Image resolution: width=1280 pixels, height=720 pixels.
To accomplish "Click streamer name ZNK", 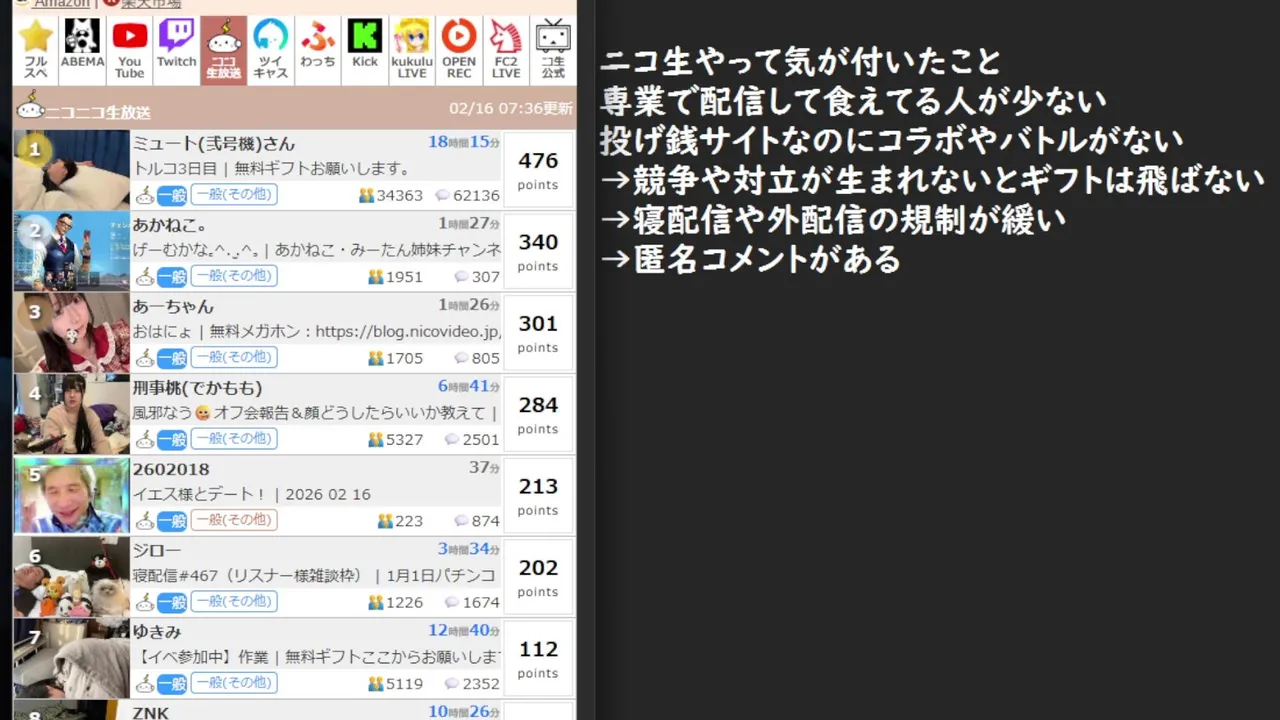I will pyautogui.click(x=152, y=712).
